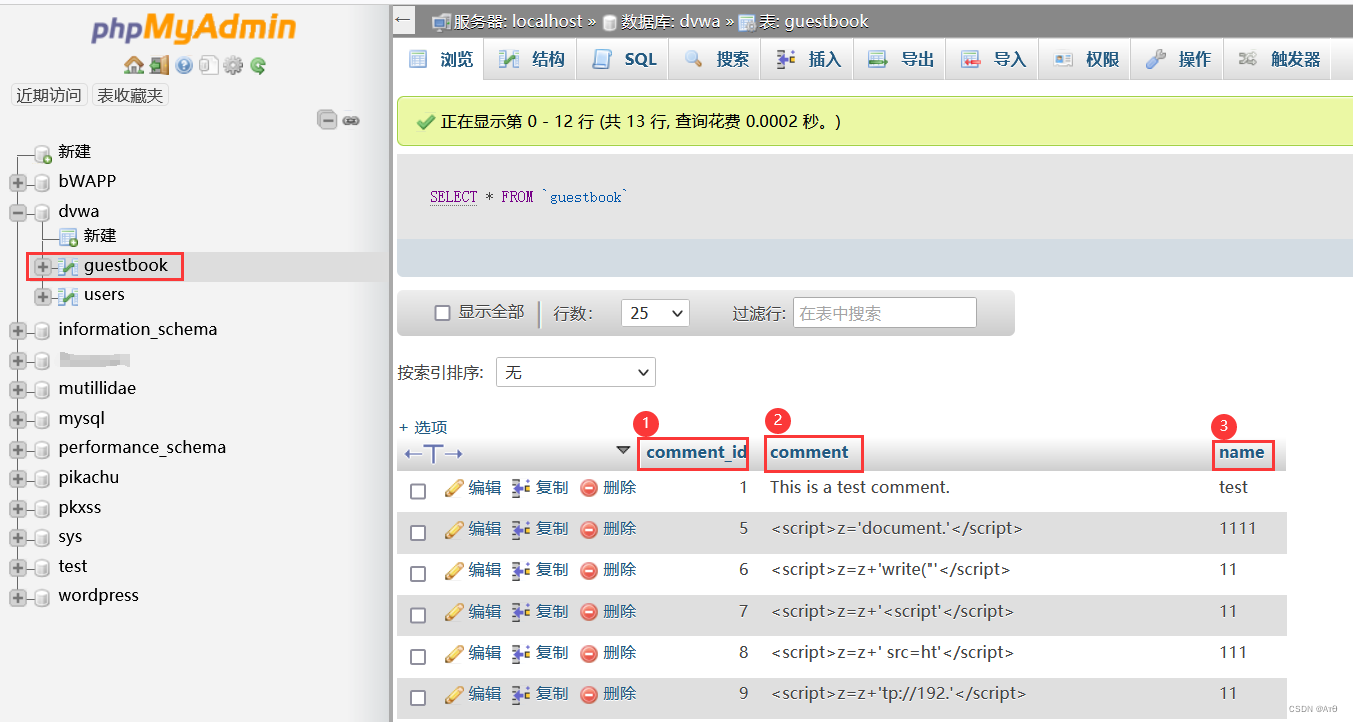Sort by the name column header
1353x722 pixels.
(x=1242, y=452)
